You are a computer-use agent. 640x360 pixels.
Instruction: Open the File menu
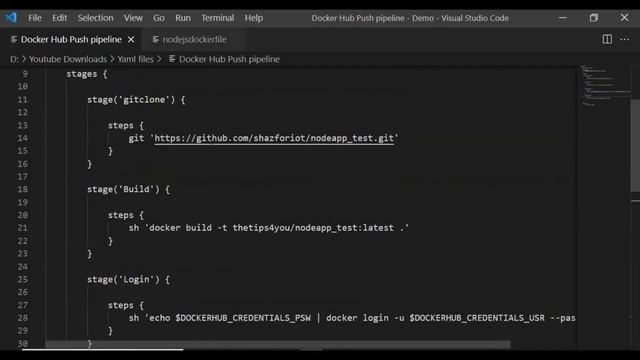(x=35, y=18)
